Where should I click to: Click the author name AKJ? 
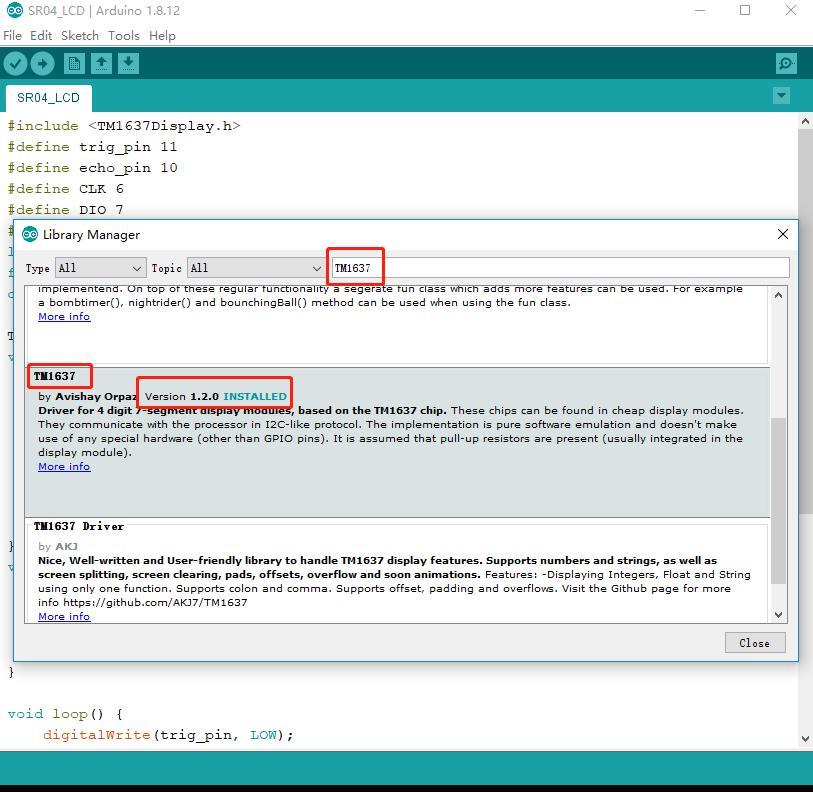point(66,546)
